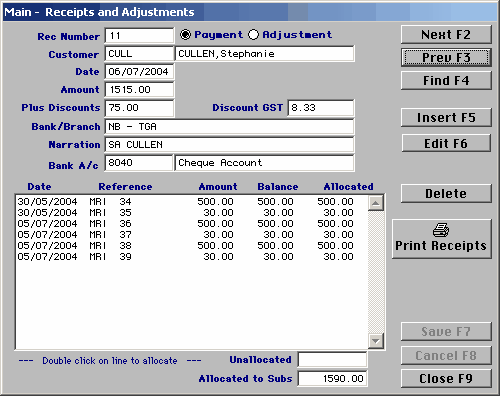Click the Plus Discounts field 75.00
500x396 pixels.
click(x=139, y=108)
